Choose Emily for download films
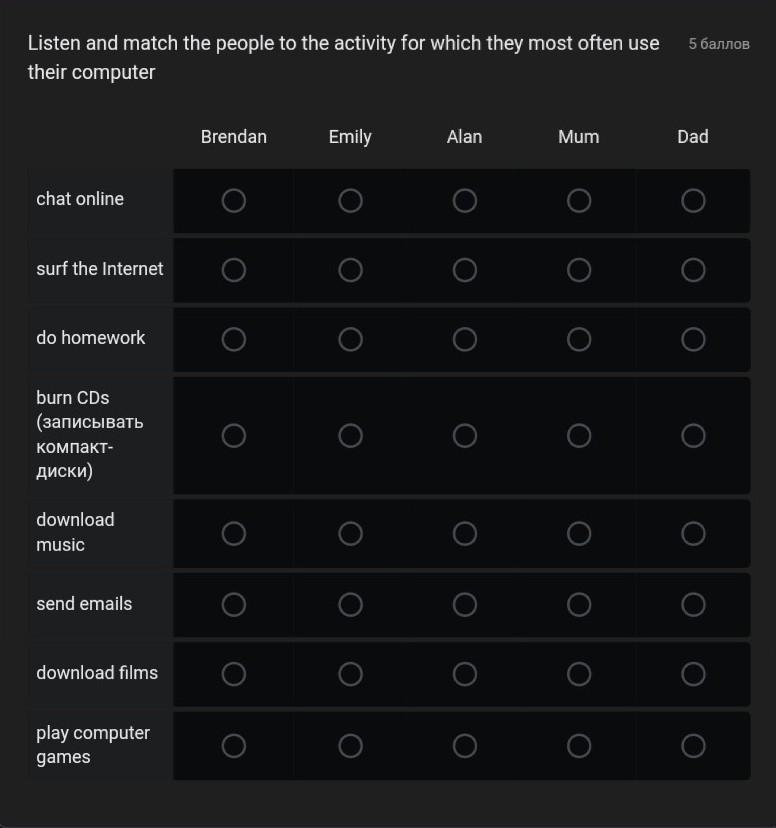776x828 pixels. click(350, 674)
